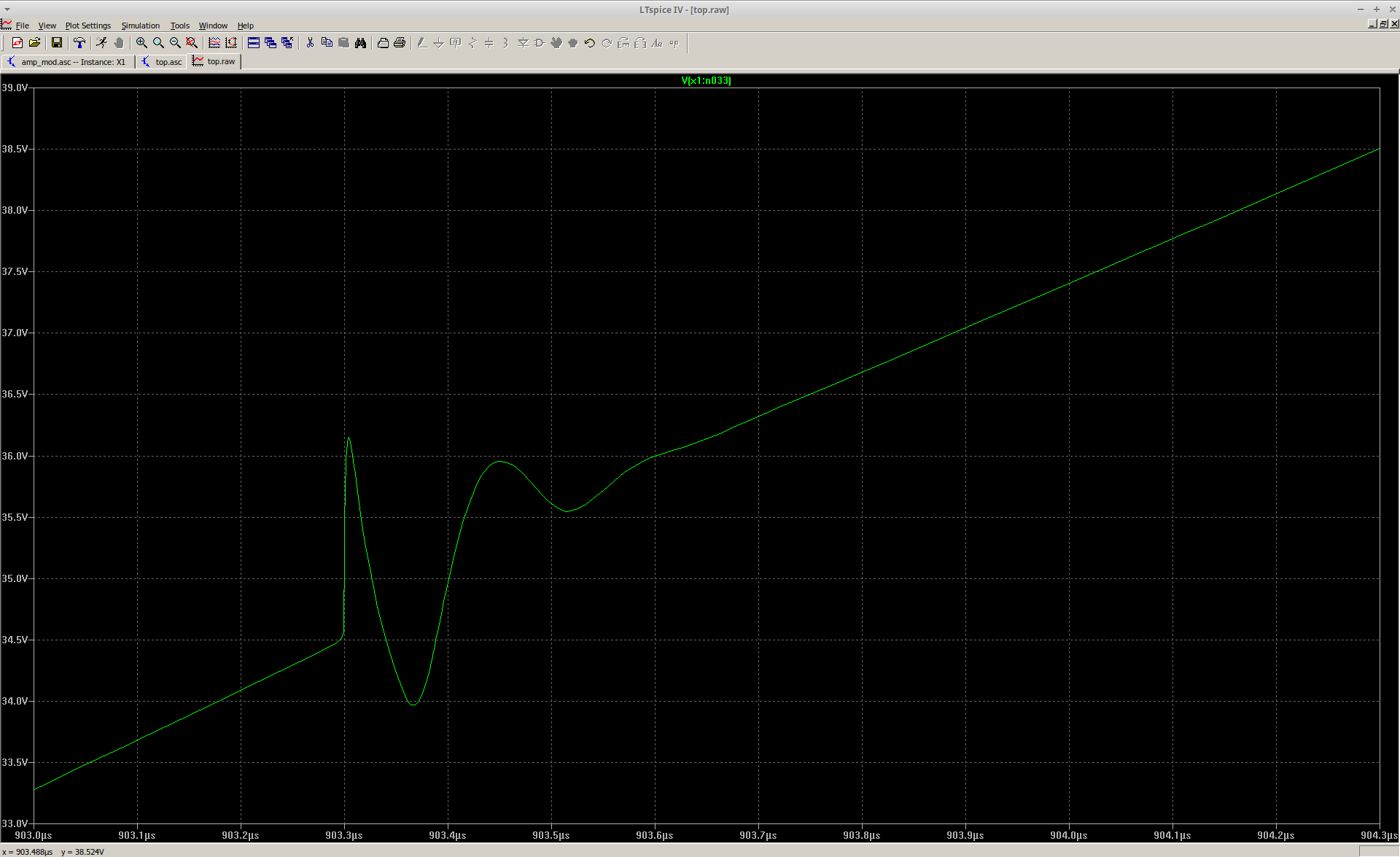Screen dimensions: 1400x857
Task: Open the File menu
Action: point(23,26)
